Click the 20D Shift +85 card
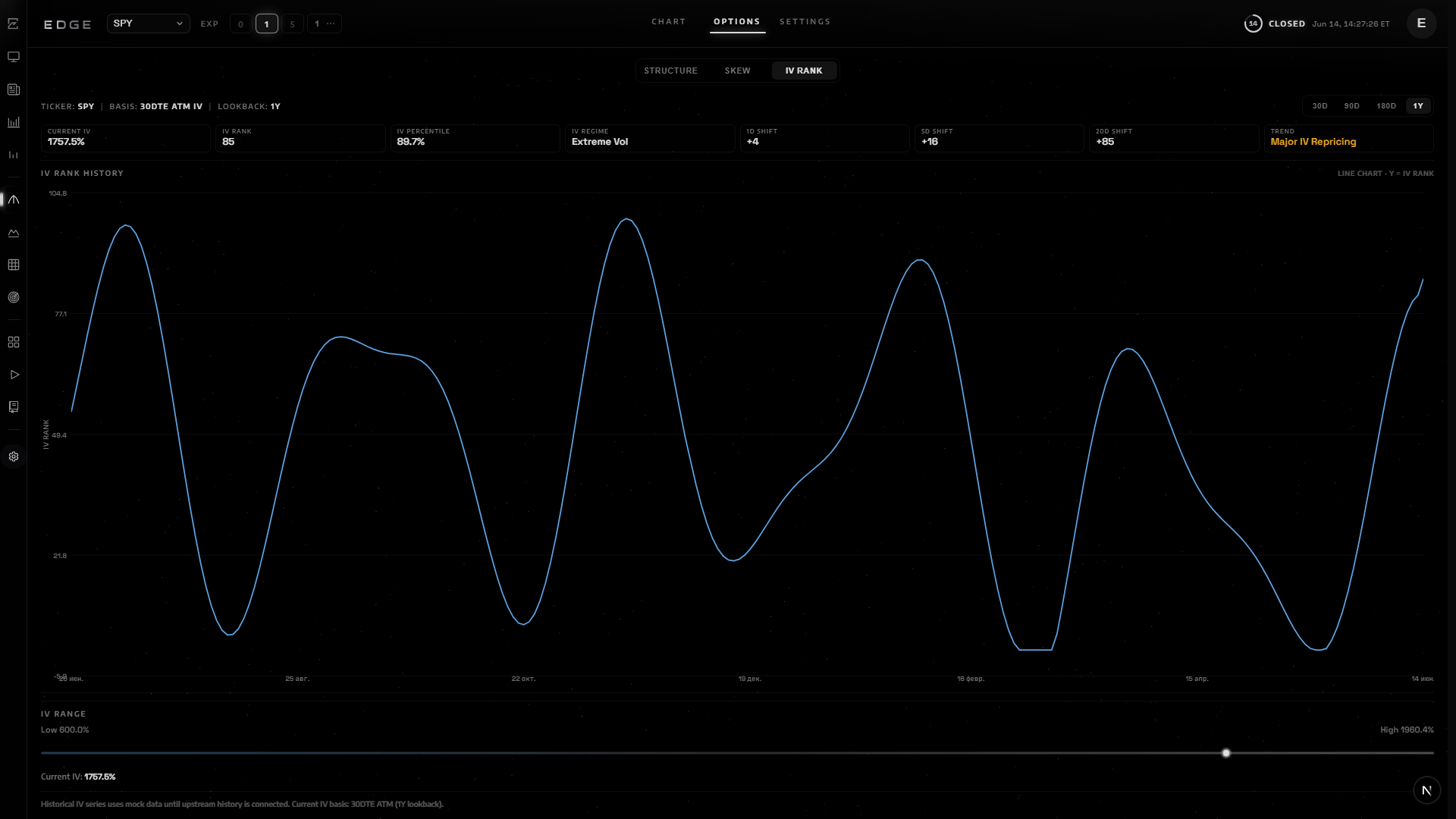The width and height of the screenshot is (1456, 819). pos(1174,138)
